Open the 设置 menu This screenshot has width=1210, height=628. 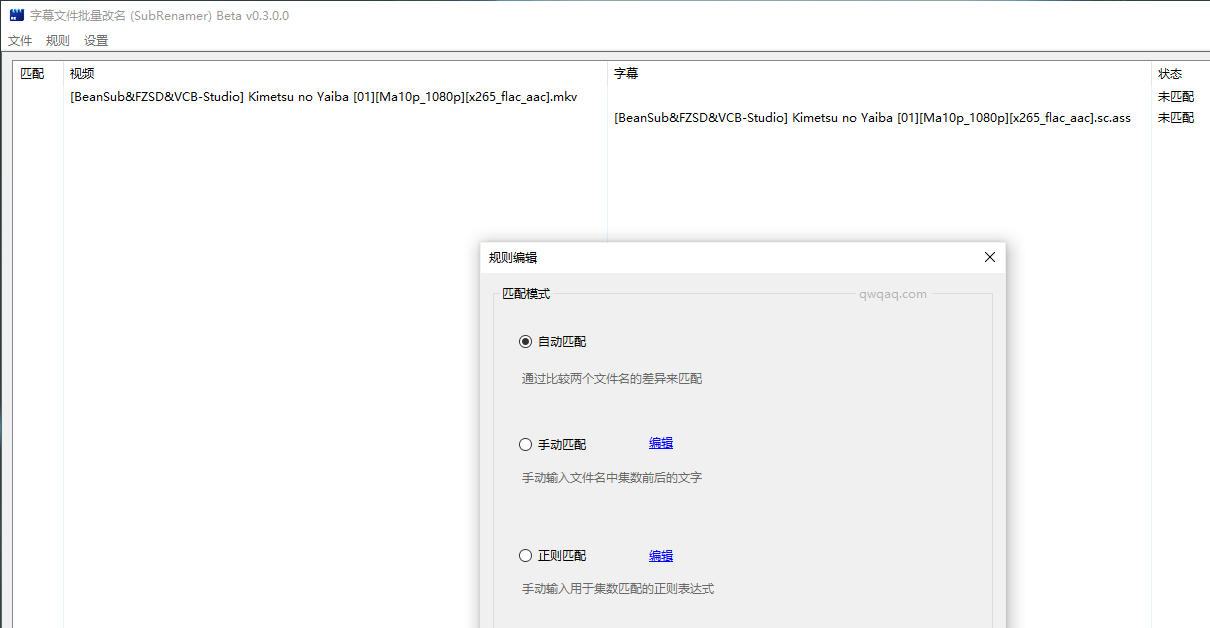(96, 41)
